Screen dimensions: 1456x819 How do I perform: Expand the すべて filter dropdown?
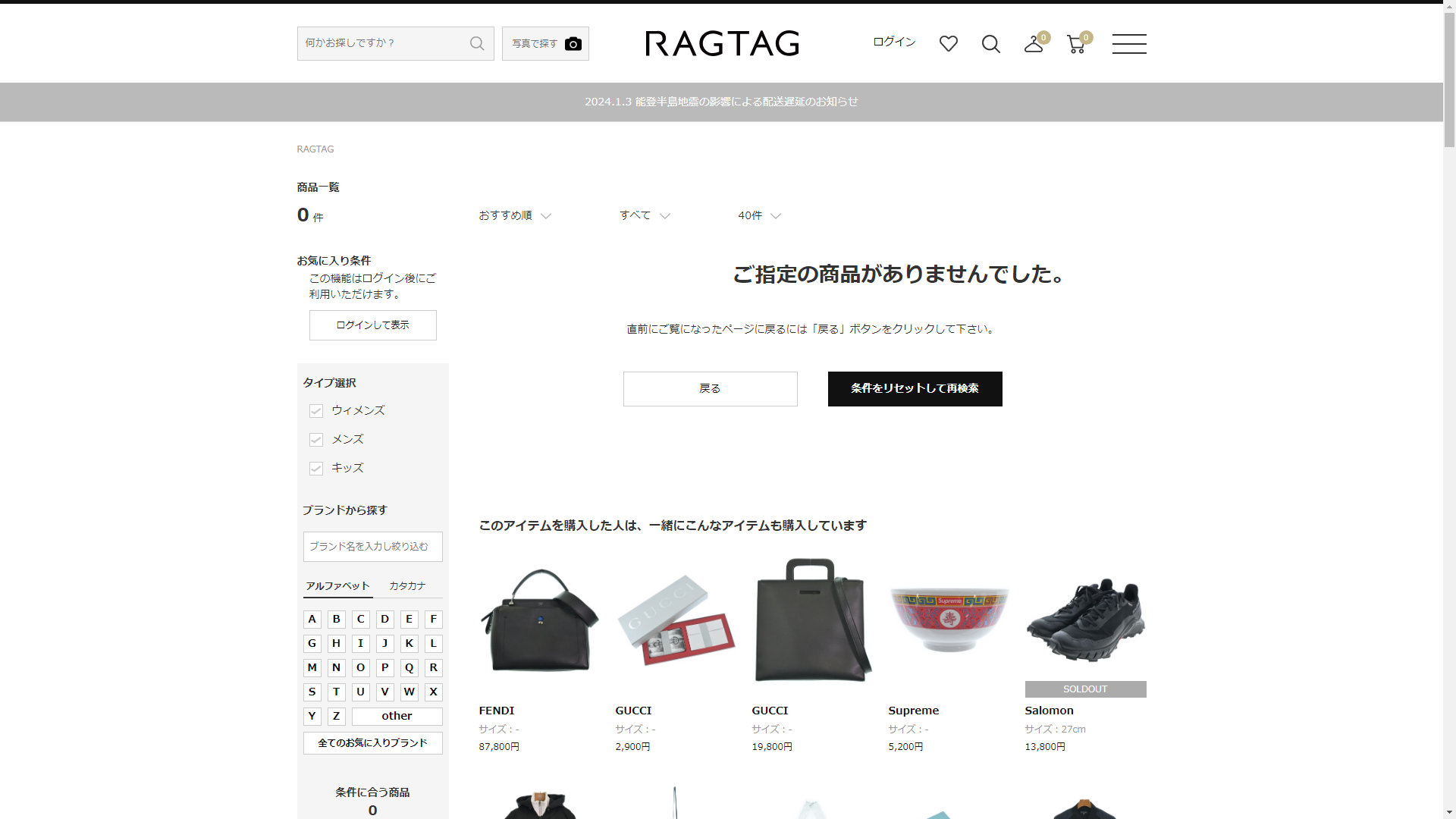(645, 216)
